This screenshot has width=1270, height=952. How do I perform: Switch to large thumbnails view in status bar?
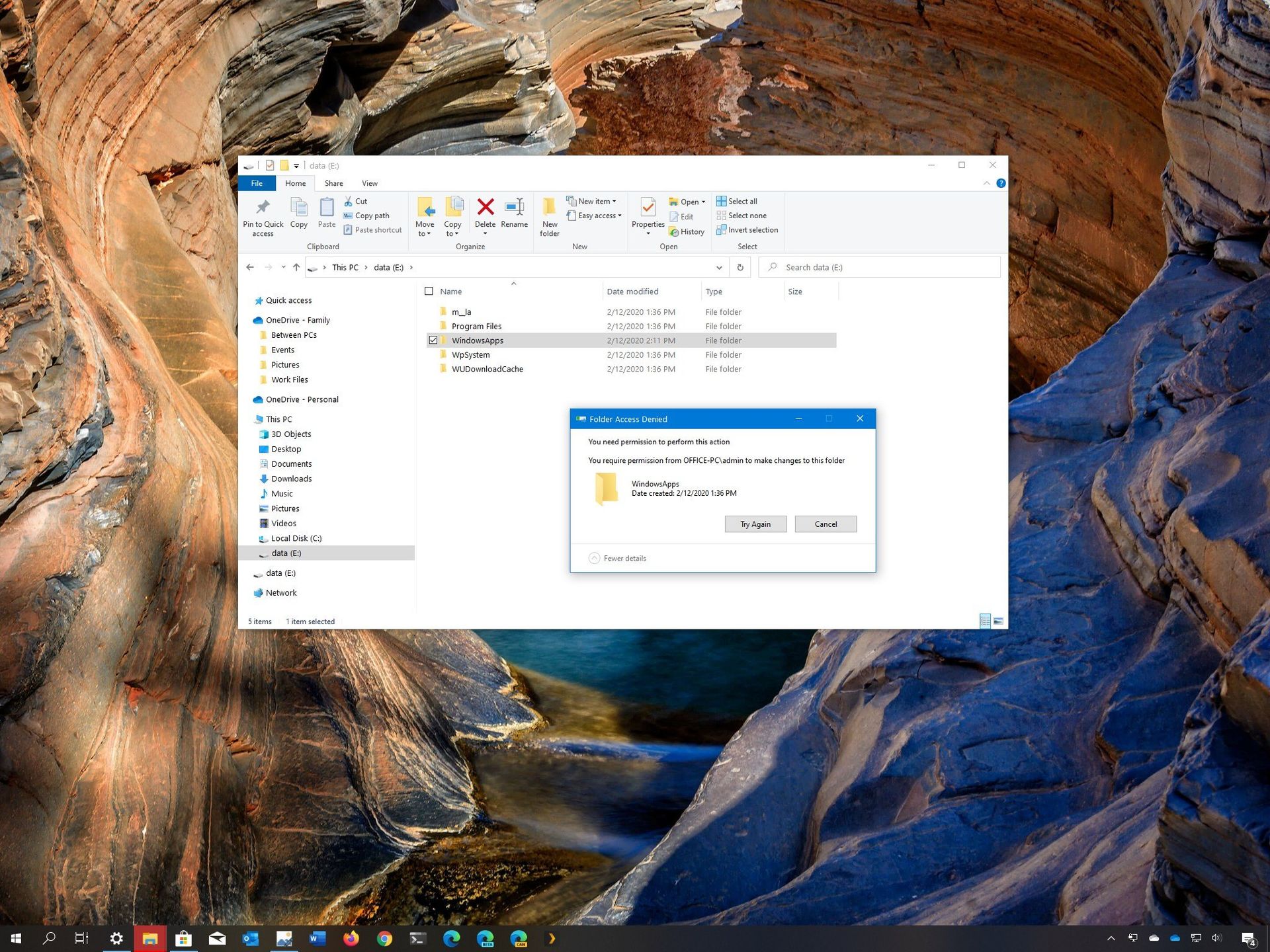[x=998, y=621]
